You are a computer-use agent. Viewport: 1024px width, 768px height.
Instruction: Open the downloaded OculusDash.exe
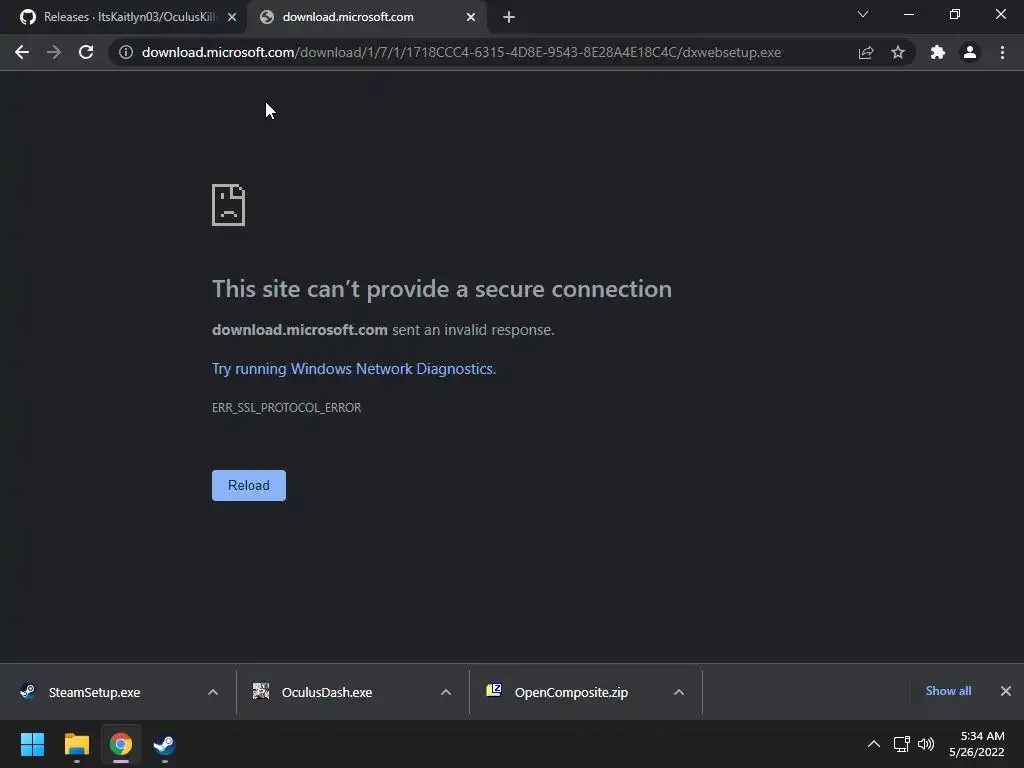pyautogui.click(x=327, y=692)
